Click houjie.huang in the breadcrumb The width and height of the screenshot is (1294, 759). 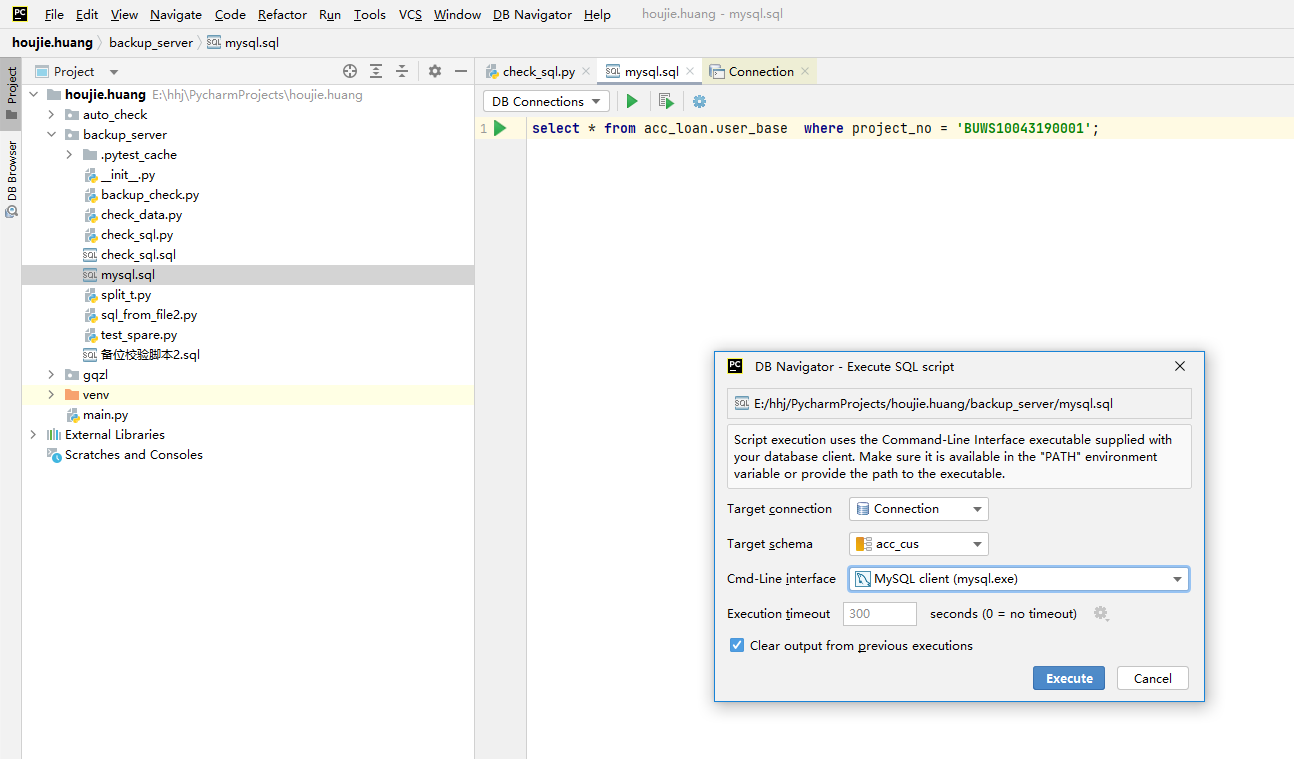(x=52, y=43)
